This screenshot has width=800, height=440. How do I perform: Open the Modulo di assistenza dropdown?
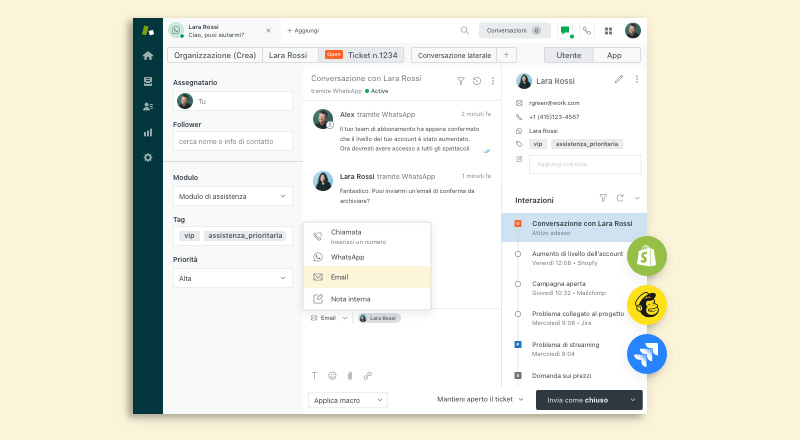(233, 196)
